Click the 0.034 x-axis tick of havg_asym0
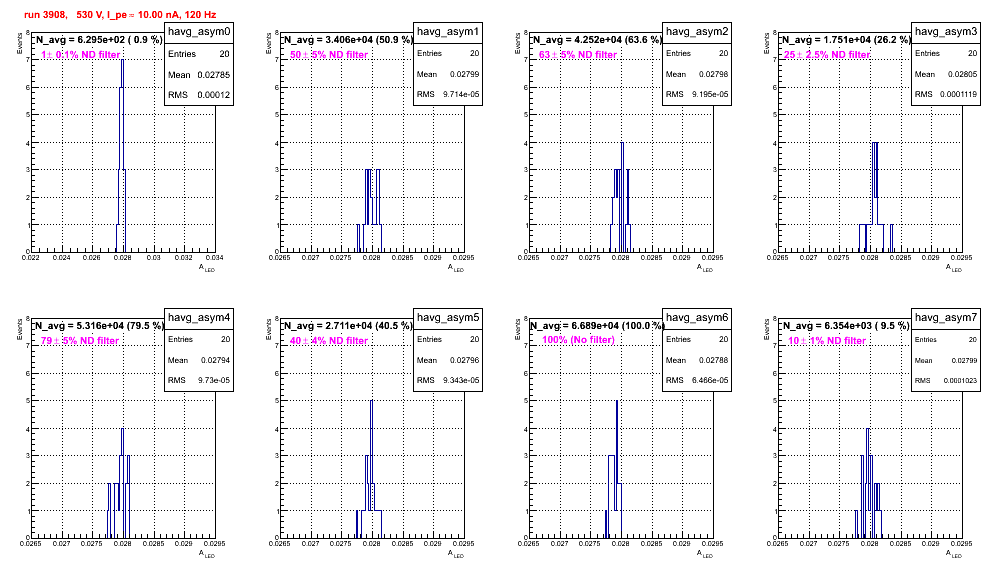Image resolution: width=996 pixels, height=572 pixels. [215, 258]
